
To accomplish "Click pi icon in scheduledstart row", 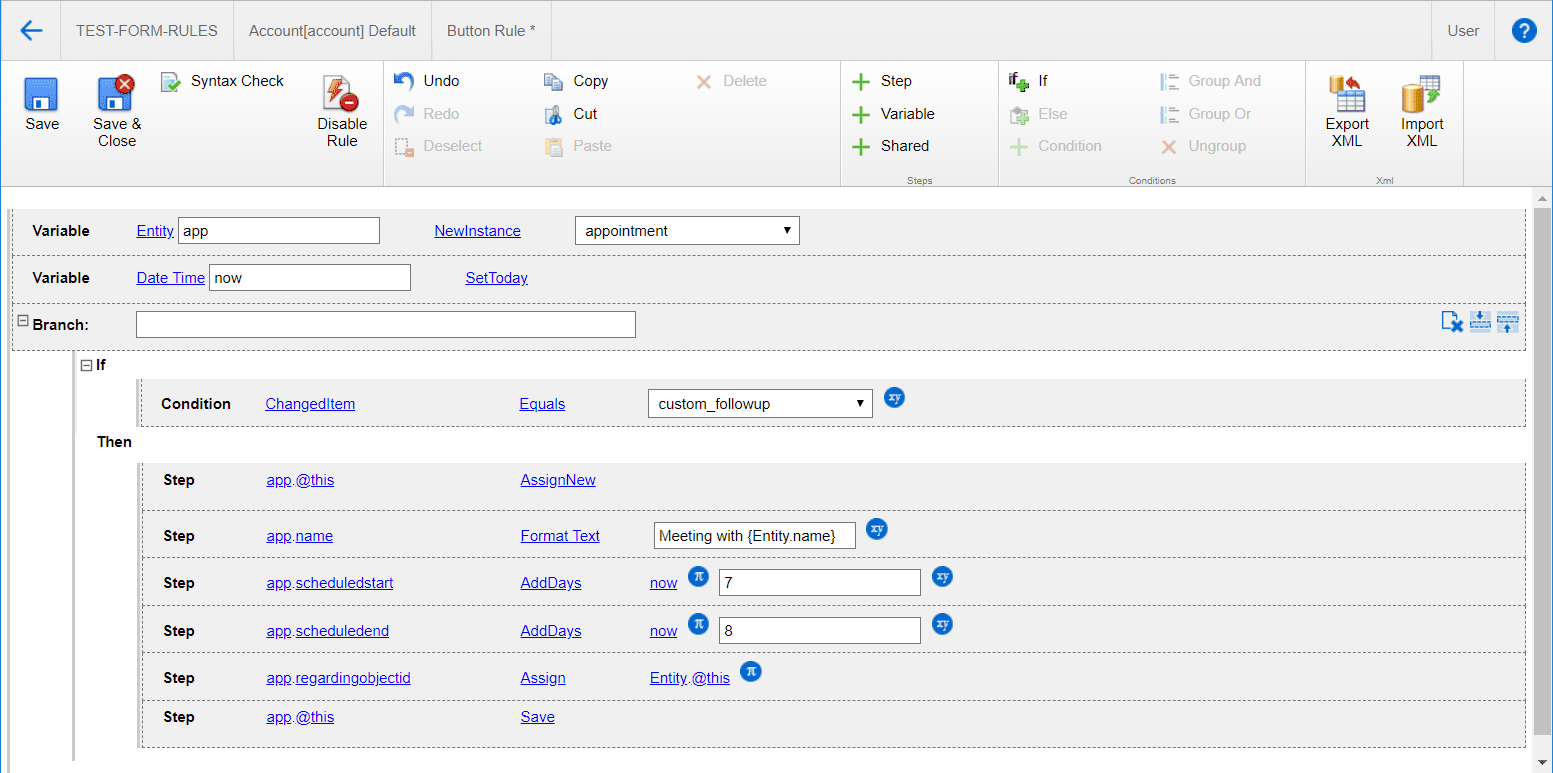I will (699, 576).
